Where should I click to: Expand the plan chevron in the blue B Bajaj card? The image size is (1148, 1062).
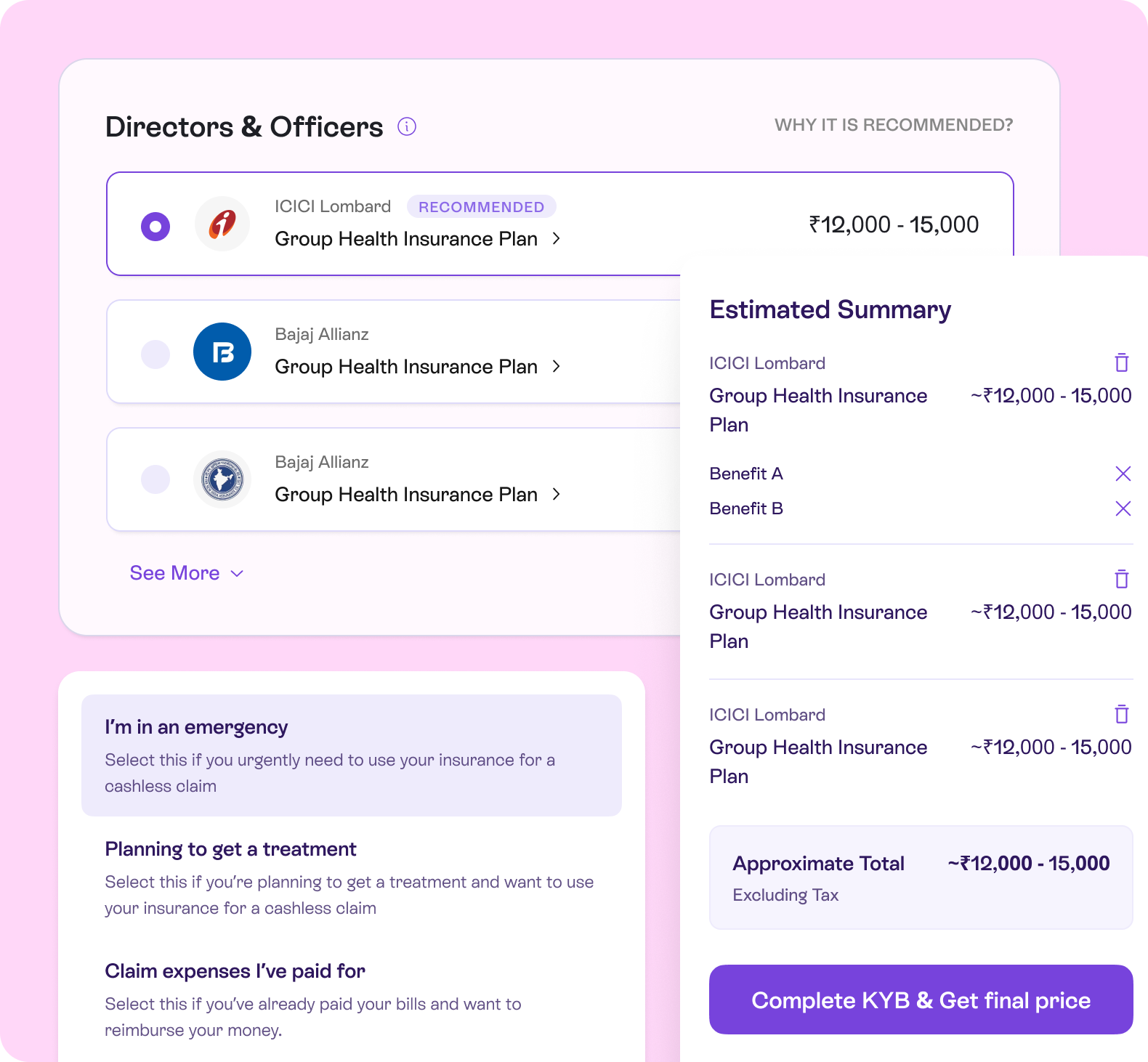[557, 366]
